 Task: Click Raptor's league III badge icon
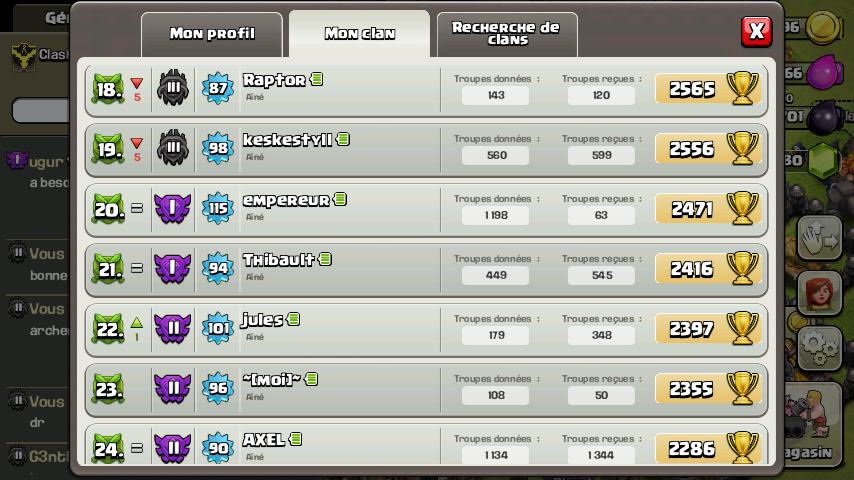click(173, 88)
